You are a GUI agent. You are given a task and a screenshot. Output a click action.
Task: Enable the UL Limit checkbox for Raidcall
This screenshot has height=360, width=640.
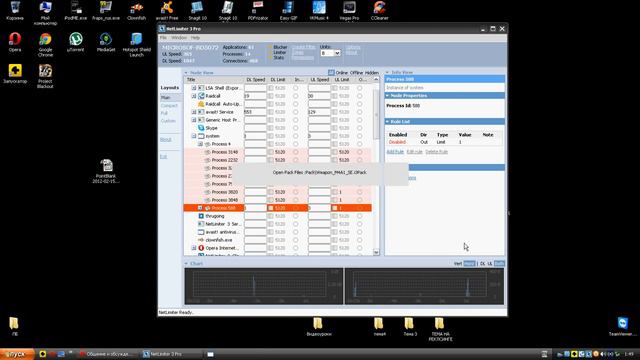pyautogui.click(x=335, y=96)
